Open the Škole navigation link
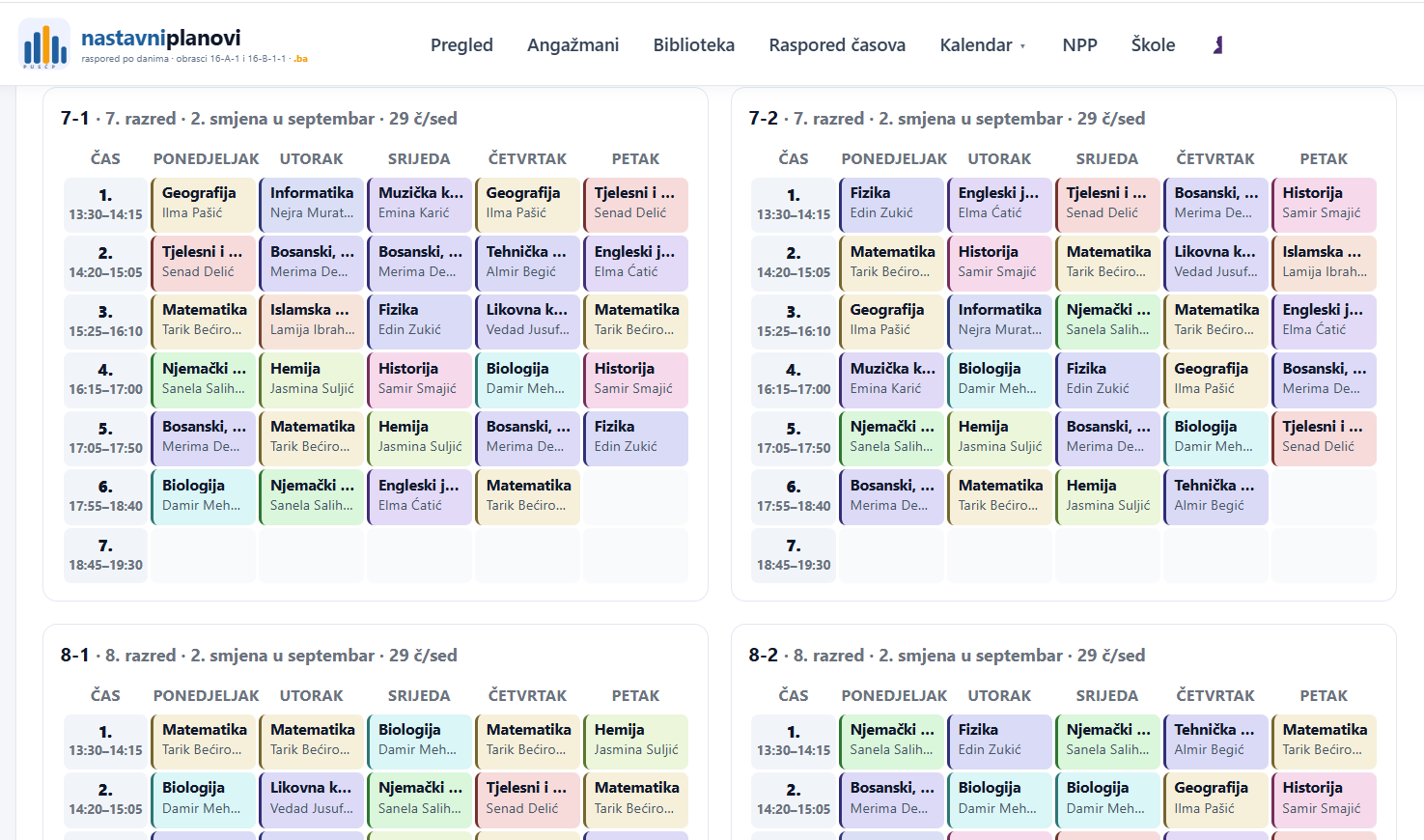 [x=1153, y=44]
